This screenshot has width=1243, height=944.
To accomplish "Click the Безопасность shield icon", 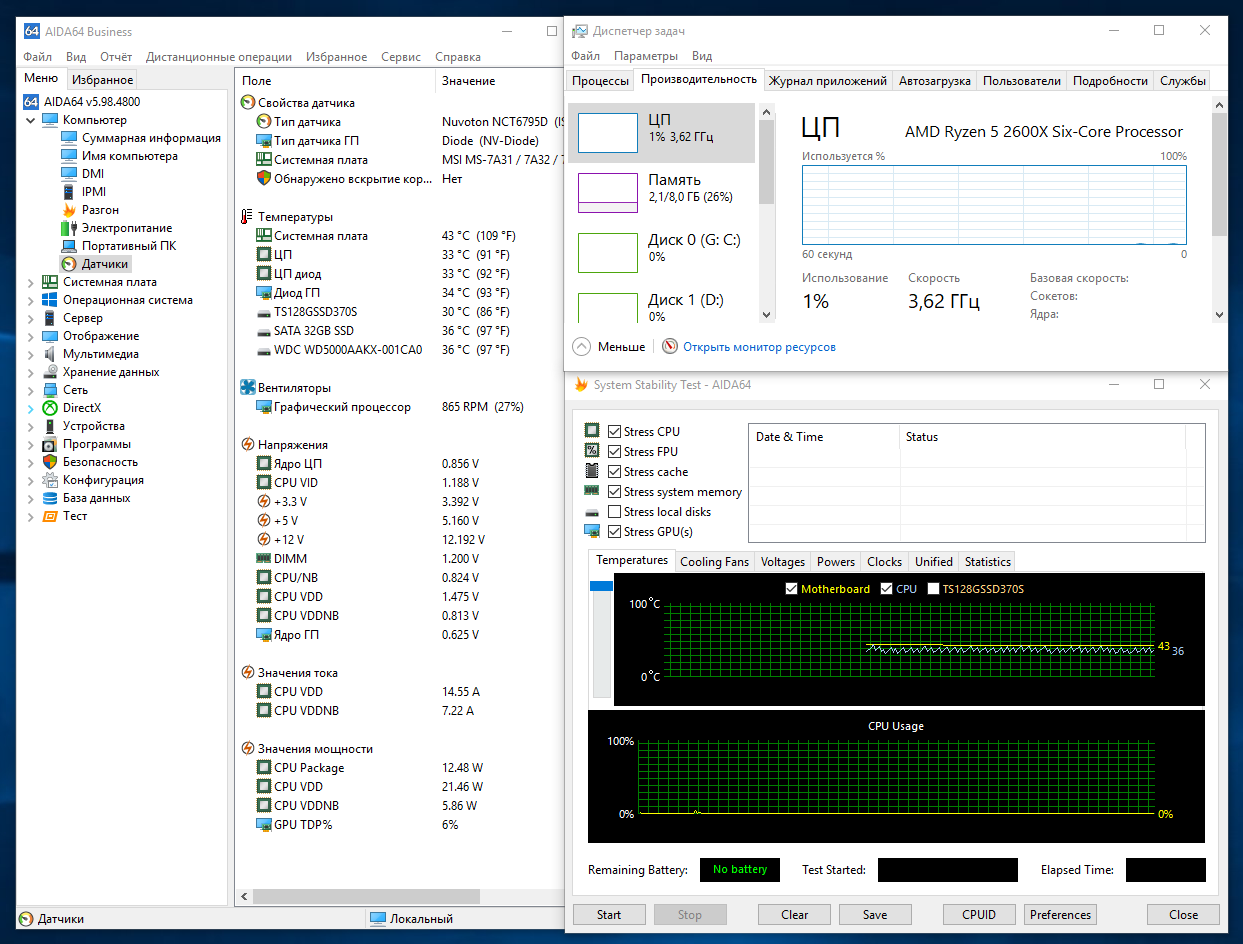I will pyautogui.click(x=50, y=462).
